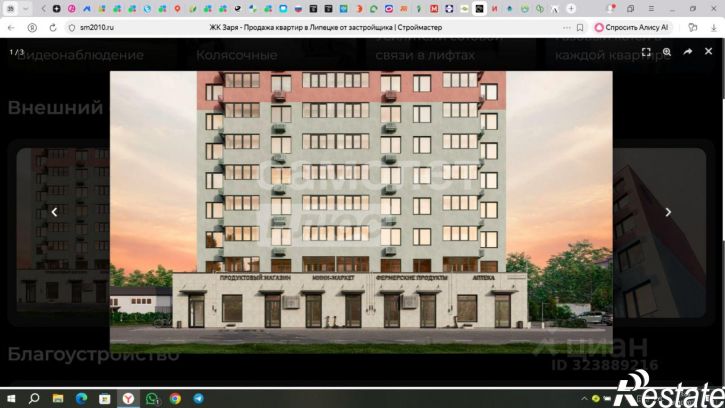Reload the page in the browser
The image size is (725, 408).
[x=55, y=28]
